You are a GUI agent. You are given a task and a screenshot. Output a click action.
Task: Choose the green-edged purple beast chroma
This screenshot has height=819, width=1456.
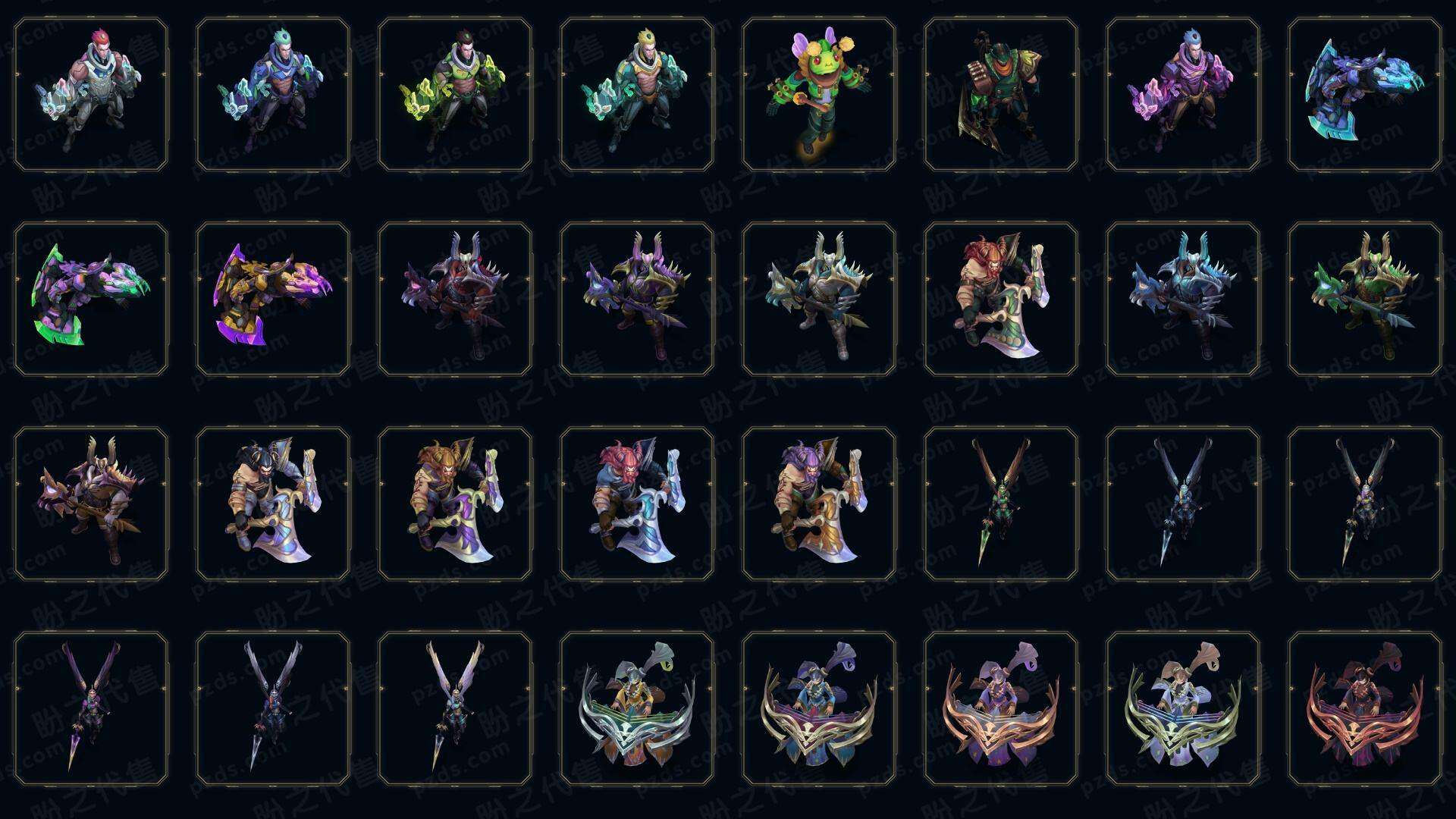click(x=91, y=299)
